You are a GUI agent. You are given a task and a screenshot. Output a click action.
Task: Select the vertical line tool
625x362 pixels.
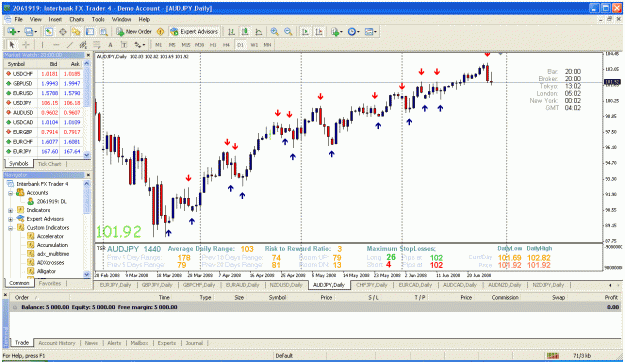(42, 45)
